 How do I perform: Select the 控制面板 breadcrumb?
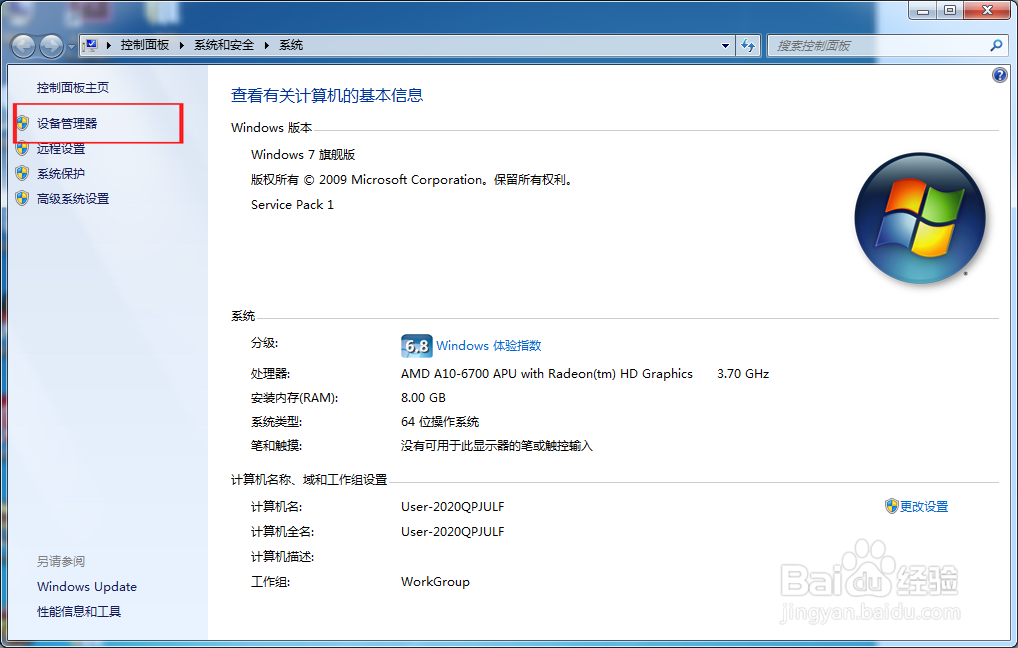145,45
